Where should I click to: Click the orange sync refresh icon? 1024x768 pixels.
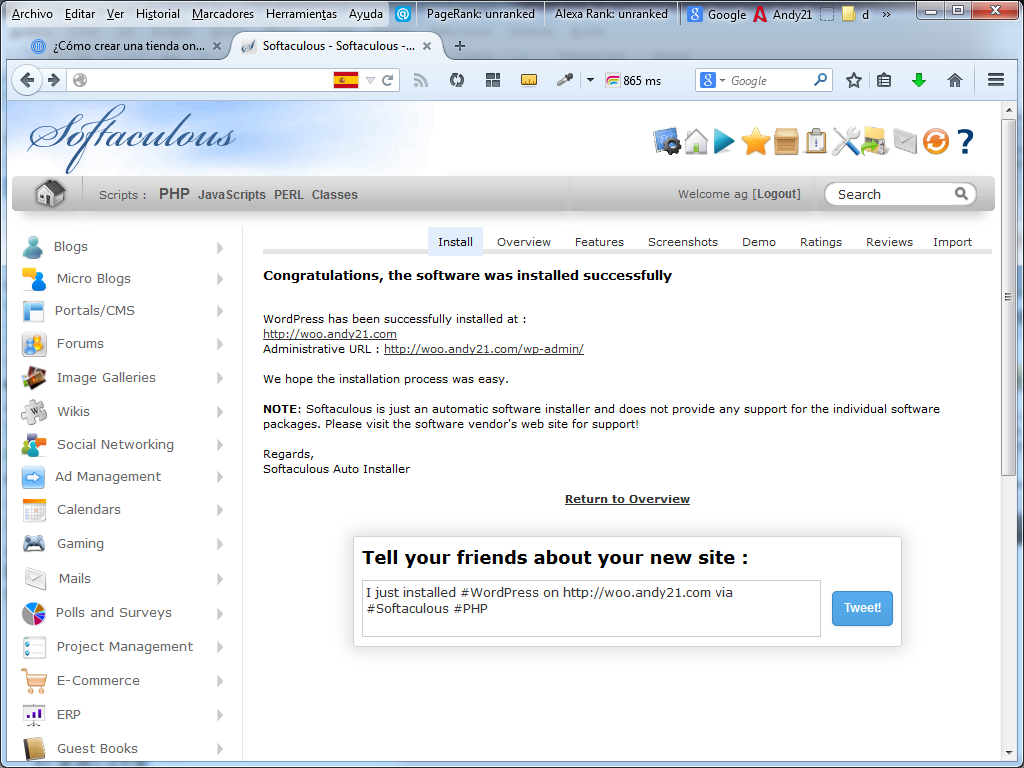click(x=935, y=142)
